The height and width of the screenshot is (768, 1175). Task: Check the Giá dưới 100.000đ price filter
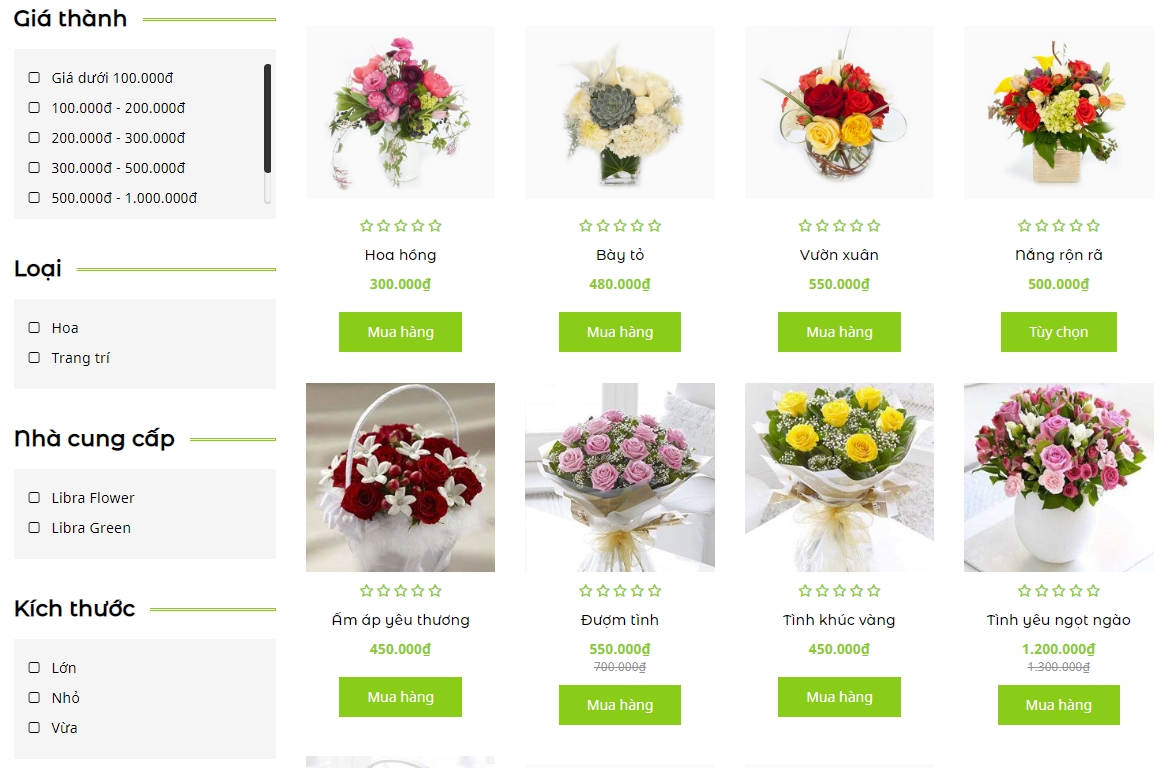click(34, 77)
